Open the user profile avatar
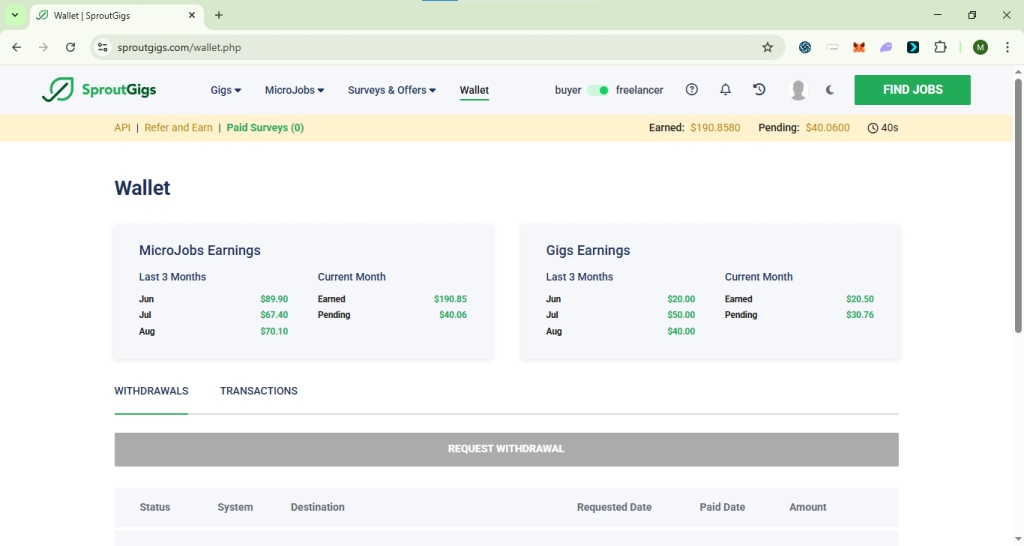This screenshot has height=546, width=1024. coord(797,90)
